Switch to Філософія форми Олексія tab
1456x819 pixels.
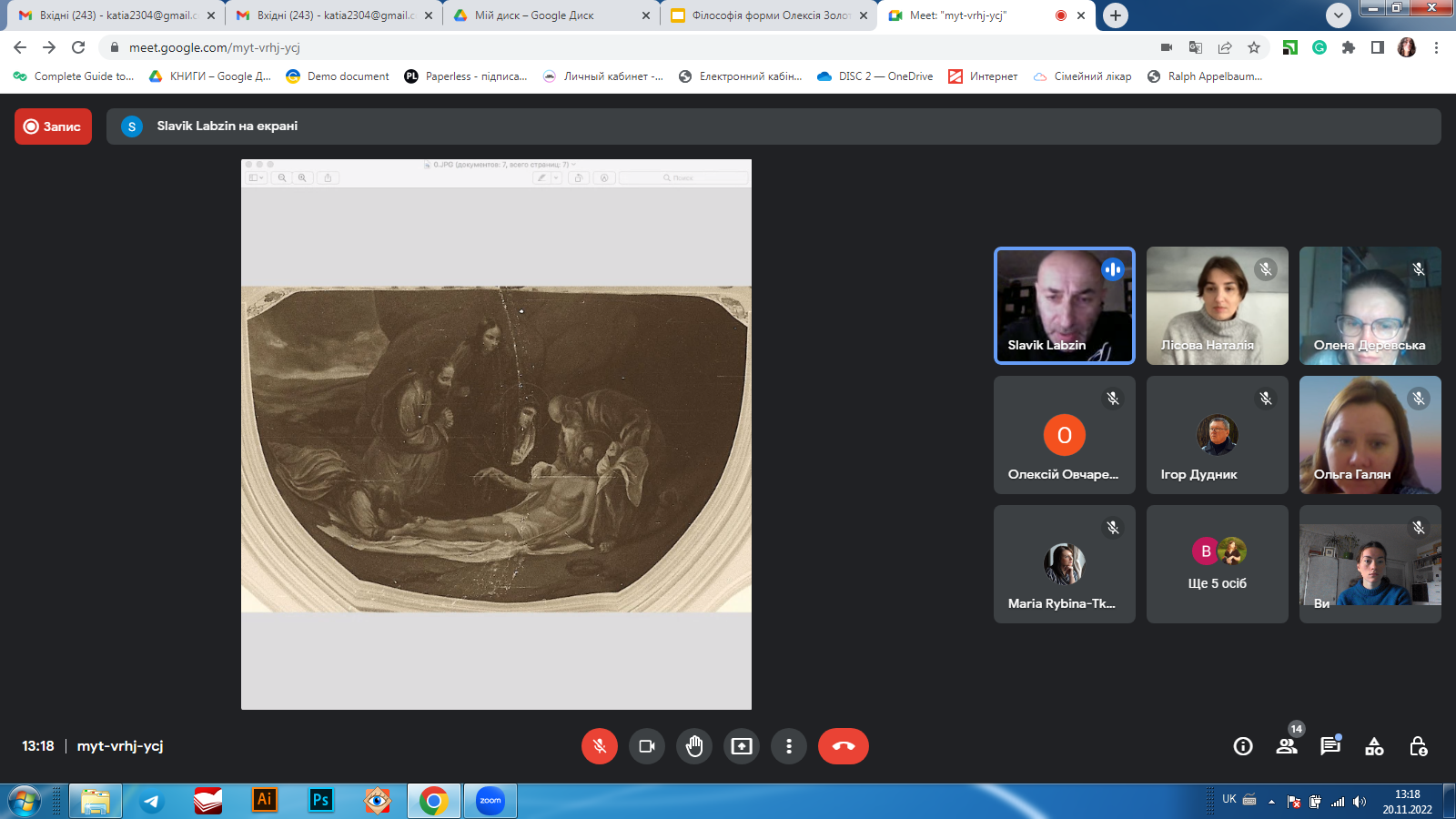[x=769, y=15]
